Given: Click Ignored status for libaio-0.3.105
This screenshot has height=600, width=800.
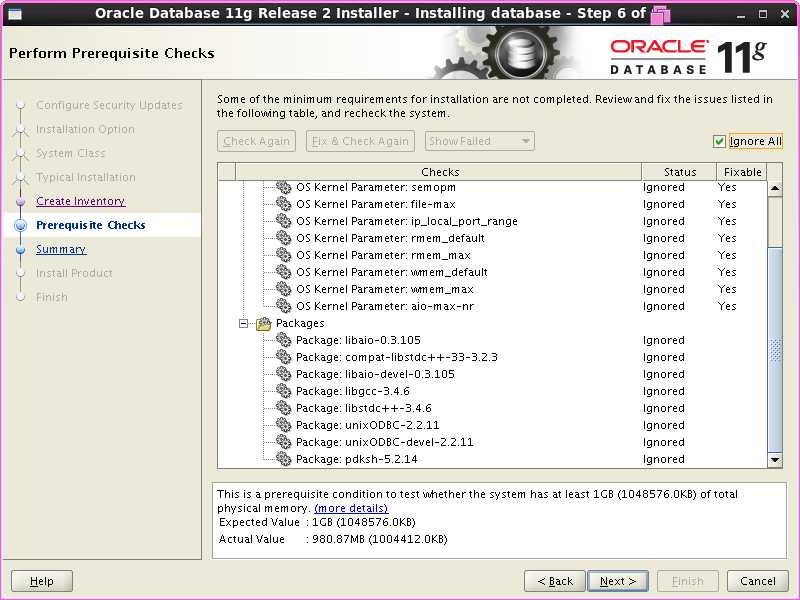Looking at the screenshot, I should tap(663, 340).
